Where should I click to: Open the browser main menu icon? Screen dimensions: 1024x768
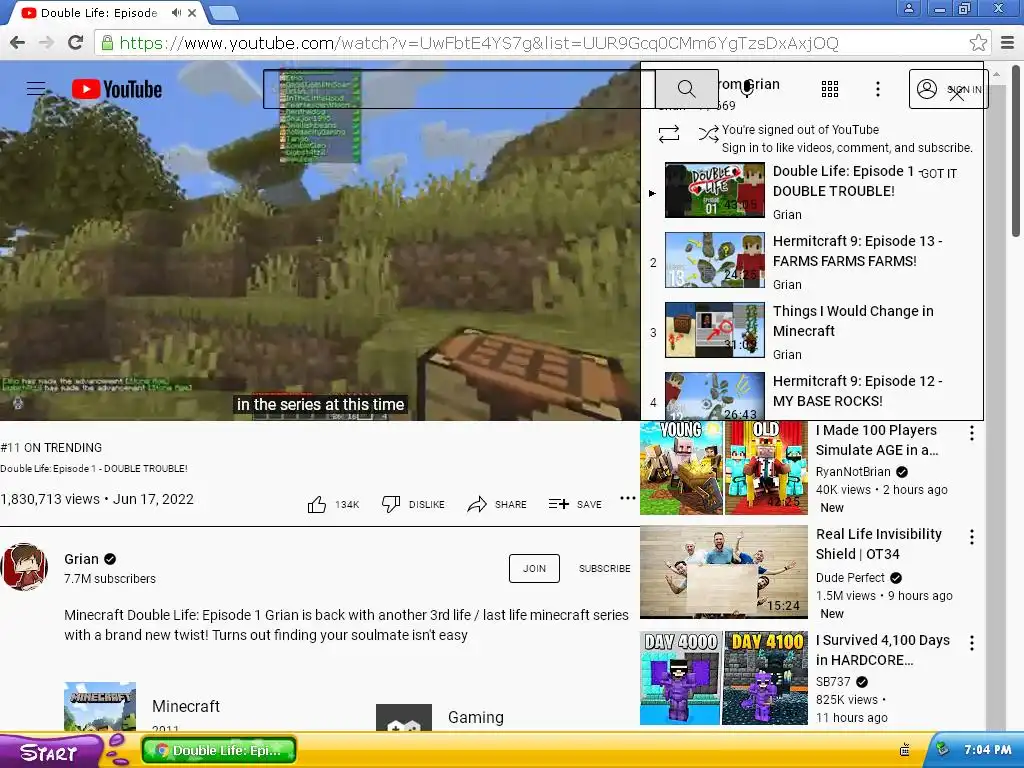pos(1008,43)
